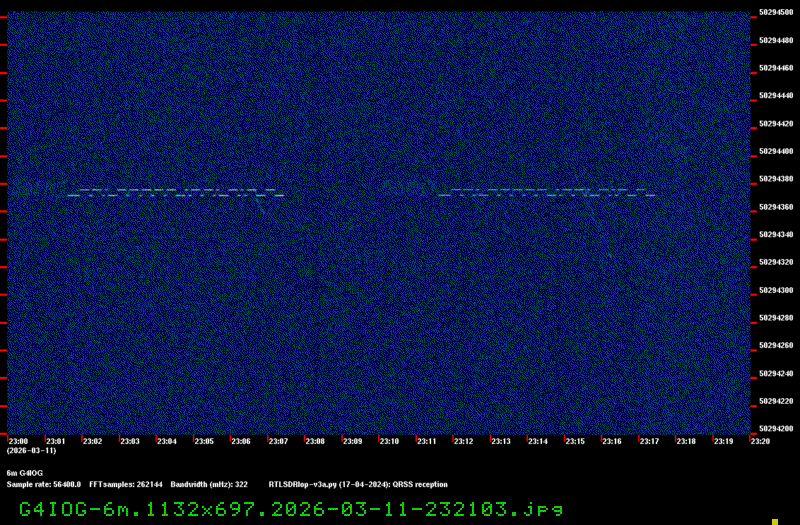Click the 50294260 frequency label
The width and height of the screenshot is (800, 525).
point(776,345)
